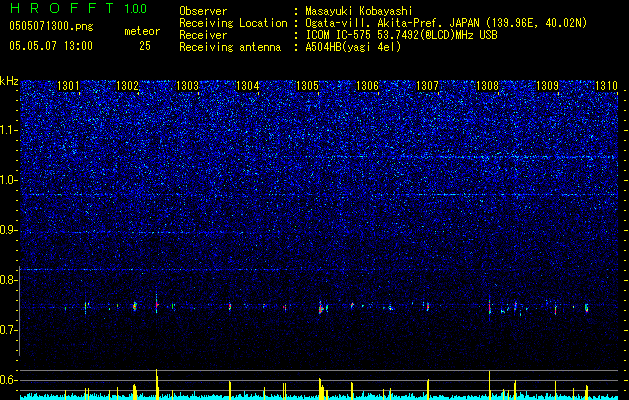Click the HROFFT 1.0.0 title text
The width and height of the screenshot is (629, 400).
78,8
